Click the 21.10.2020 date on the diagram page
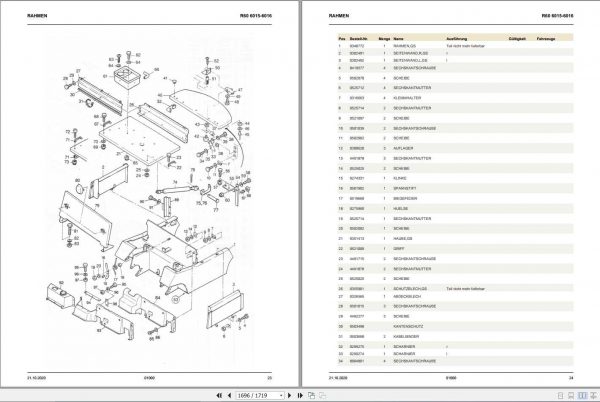The image size is (600, 402). pyautogui.click(x=36, y=378)
